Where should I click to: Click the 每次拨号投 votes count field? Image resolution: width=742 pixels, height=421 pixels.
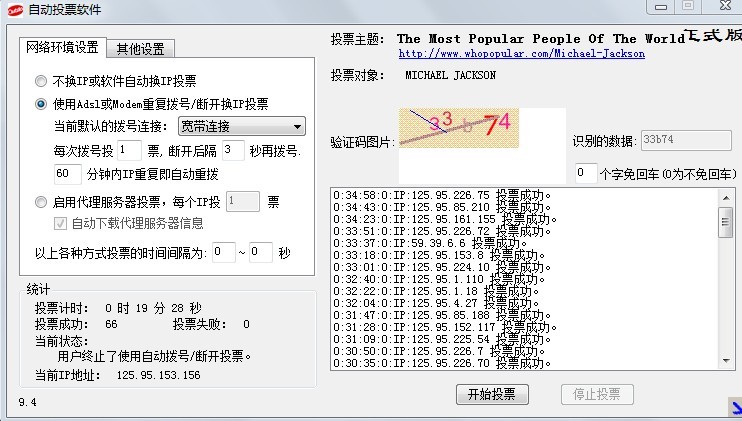tap(129, 150)
